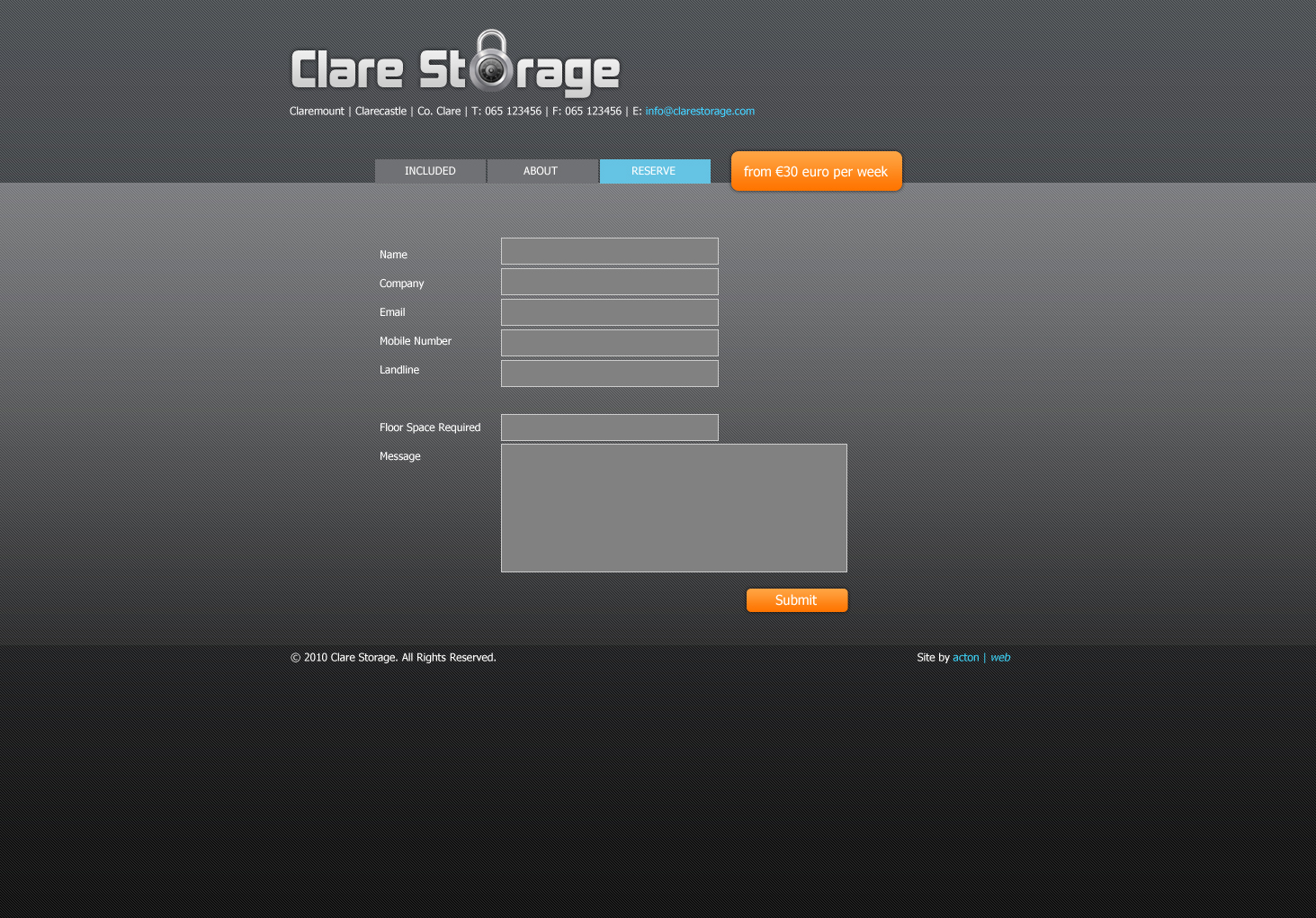The width and height of the screenshot is (1316, 918).
Task: Open the ABOUT tab
Action: [542, 171]
